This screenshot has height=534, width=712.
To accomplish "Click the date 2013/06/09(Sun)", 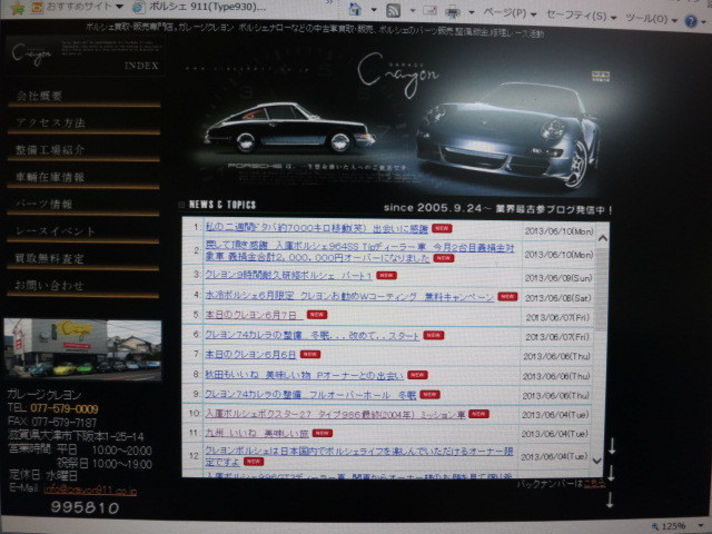I will pos(558,278).
